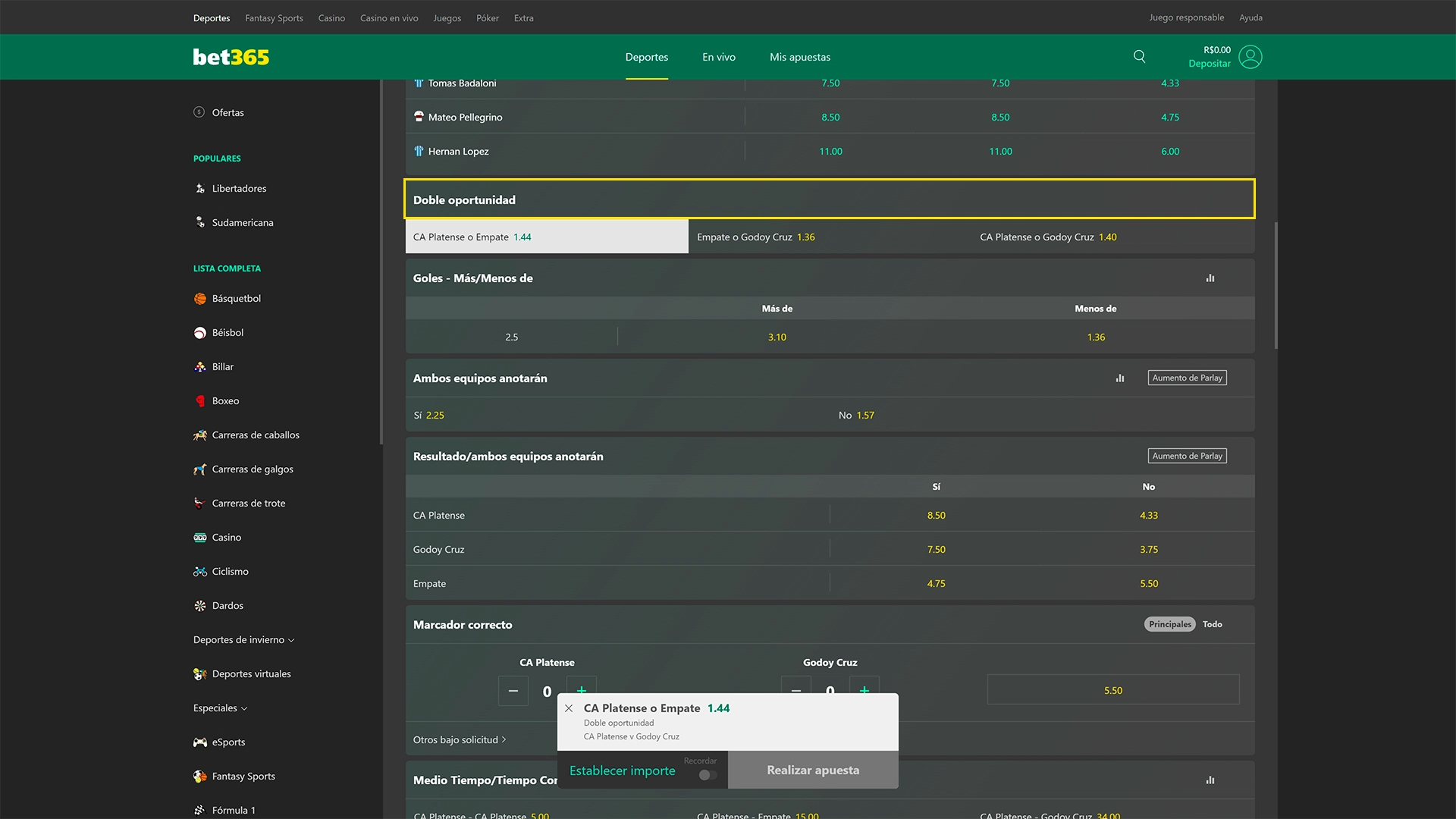The image size is (1456, 819).
Task: Show stats icon for Goles Más/Menos de
Action: click(x=1210, y=278)
